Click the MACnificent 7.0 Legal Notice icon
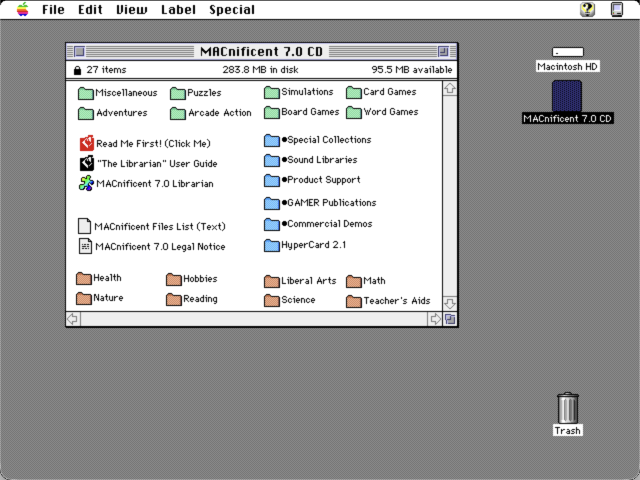640x480 pixels. [85, 246]
